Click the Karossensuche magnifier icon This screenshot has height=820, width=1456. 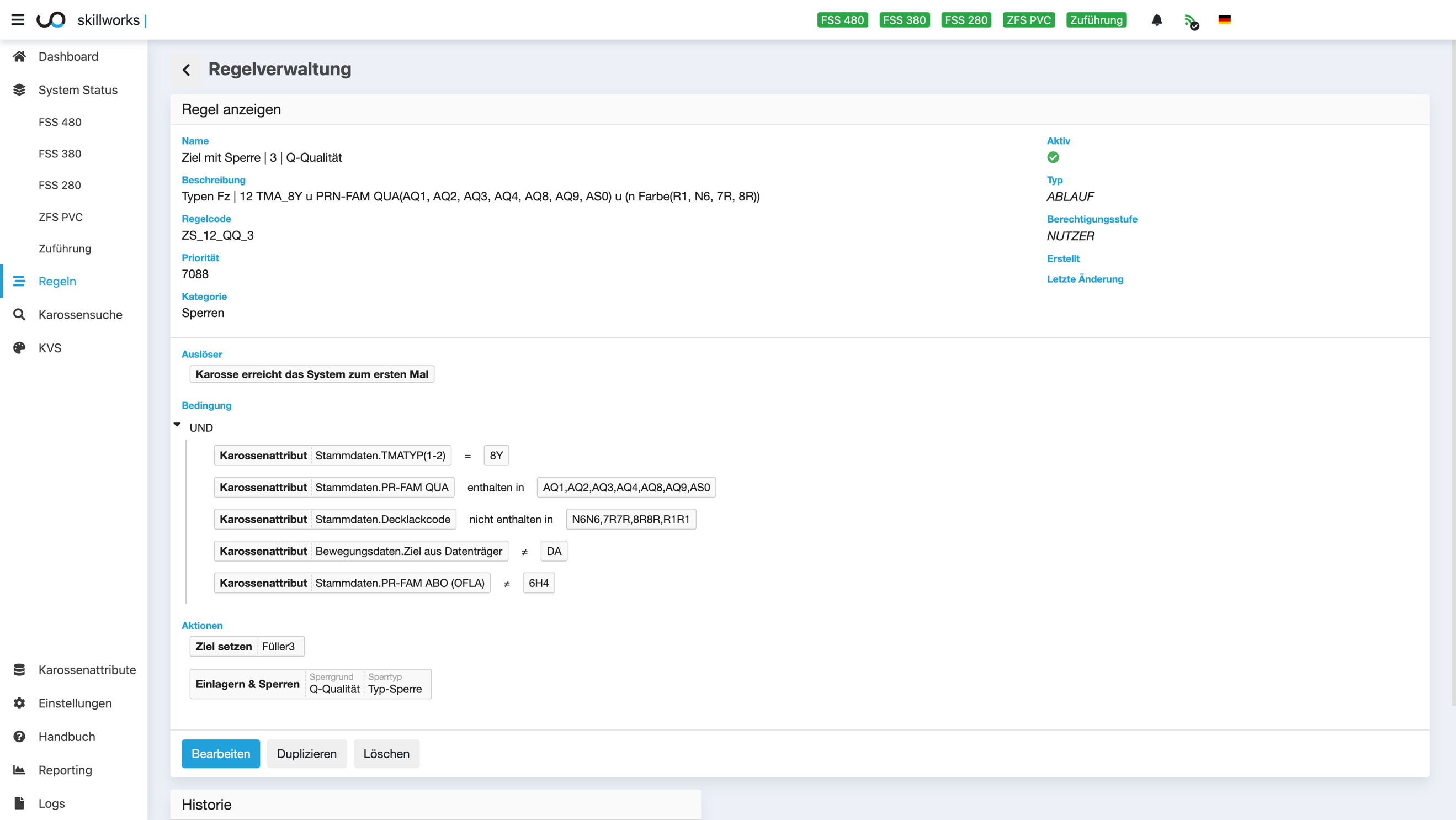19,314
